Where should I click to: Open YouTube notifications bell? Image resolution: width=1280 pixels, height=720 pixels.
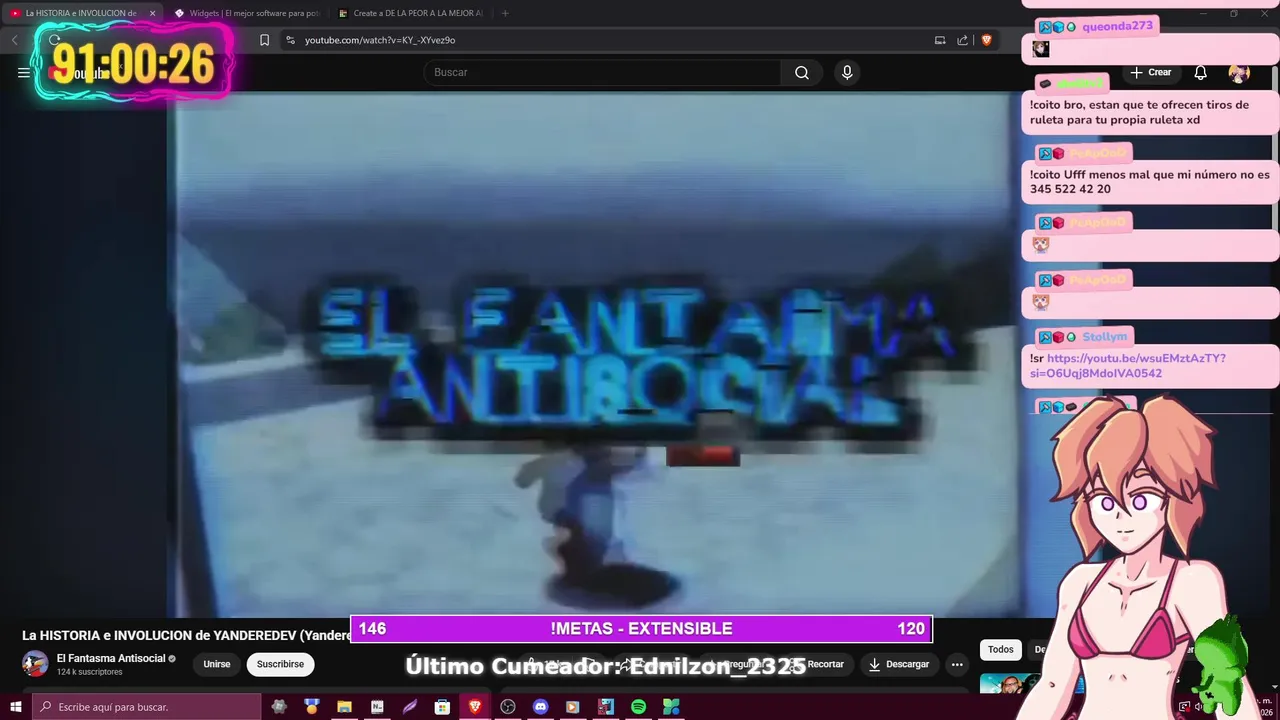point(1201,72)
